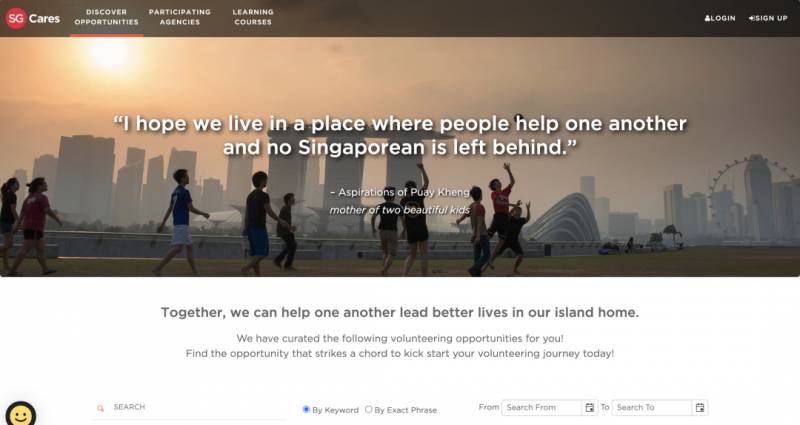The width and height of the screenshot is (800, 425).
Task: Click the Sign Up arrow icon
Action: (x=752, y=18)
